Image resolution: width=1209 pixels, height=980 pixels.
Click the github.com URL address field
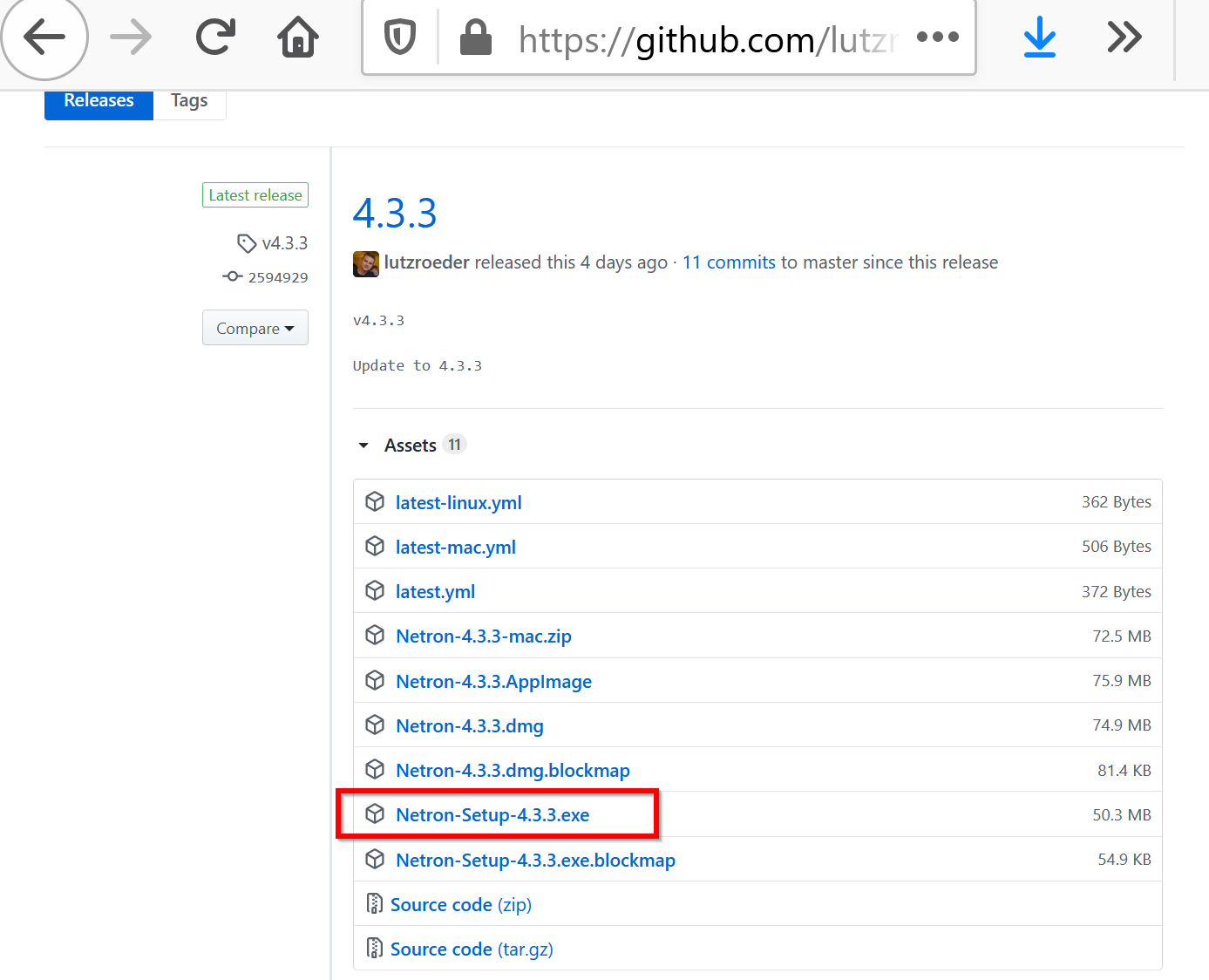[706, 39]
